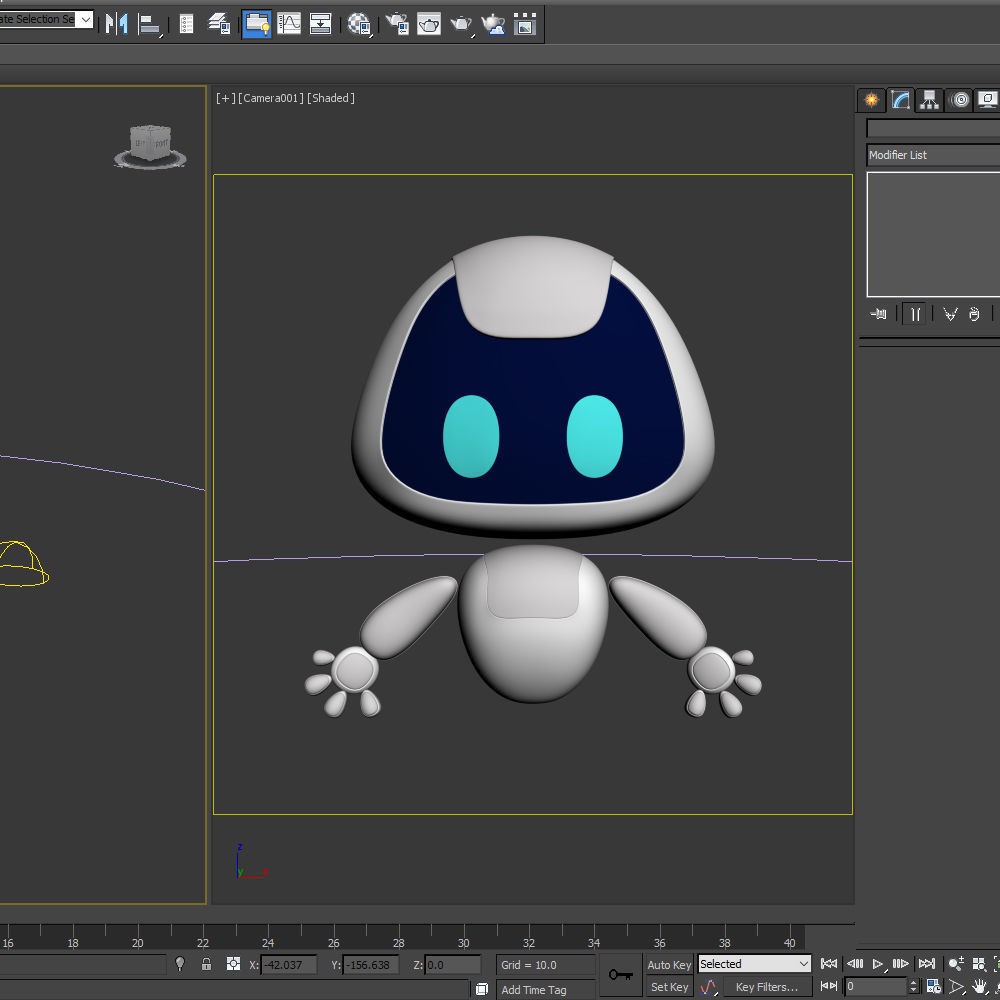
Task: Select the Zoom viewport tool
Action: click(x=955, y=964)
